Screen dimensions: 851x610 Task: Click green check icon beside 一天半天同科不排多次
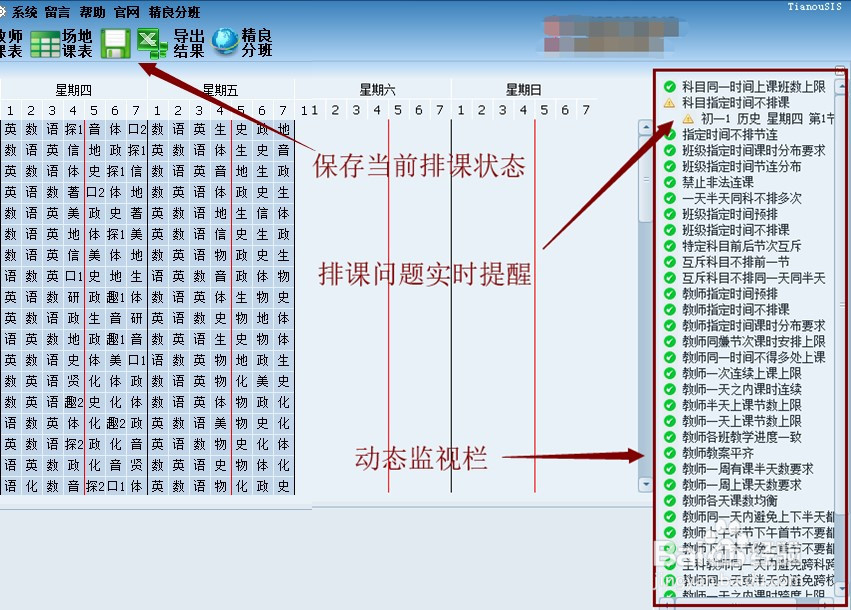[670, 198]
